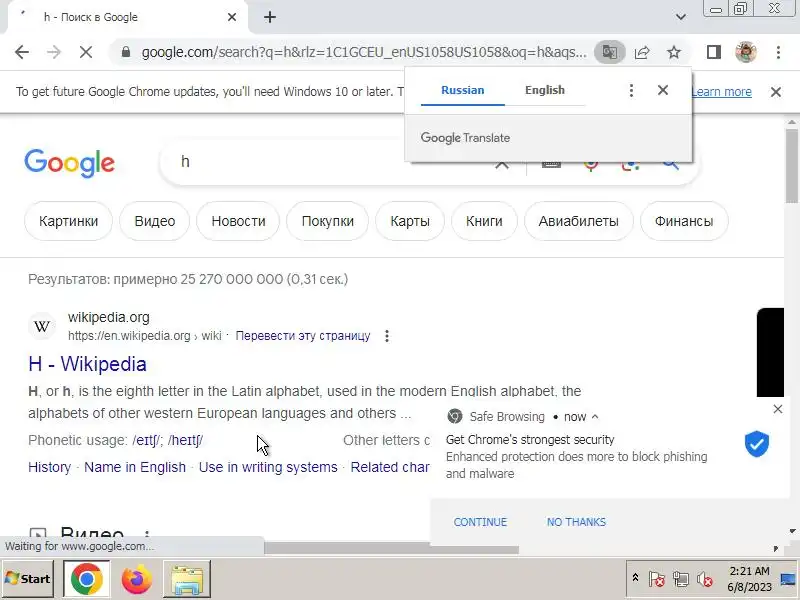Image resolution: width=800 pixels, height=600 pixels.
Task: Click the horizontal page scrollbar thumb
Action: pos(391,549)
